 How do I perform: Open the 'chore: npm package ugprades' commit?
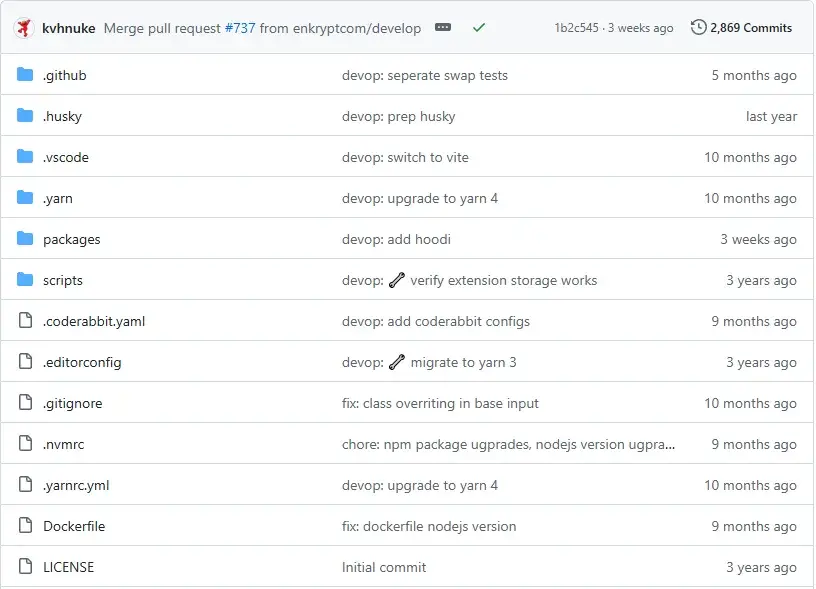[508, 444]
